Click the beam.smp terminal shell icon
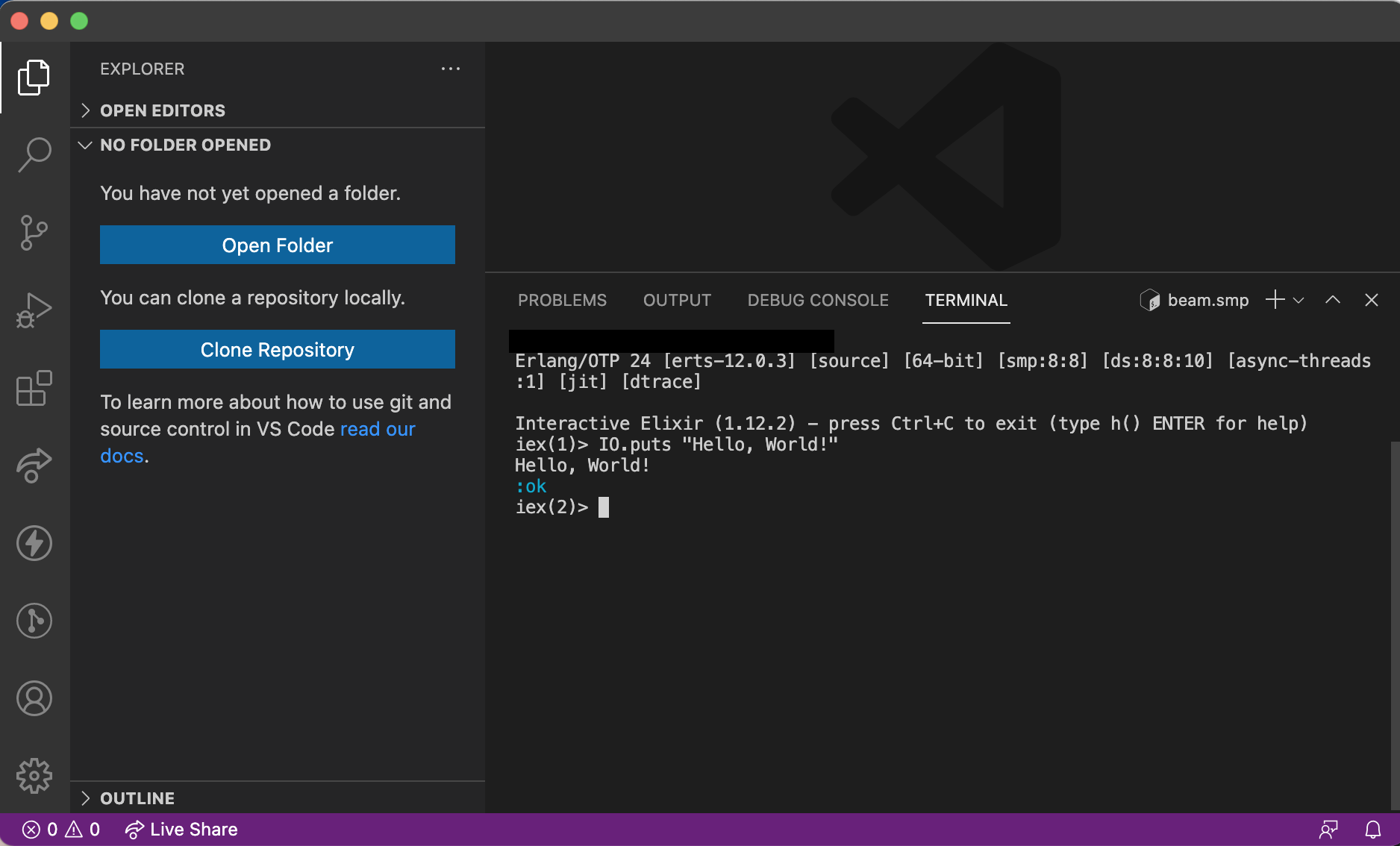 (x=1150, y=300)
